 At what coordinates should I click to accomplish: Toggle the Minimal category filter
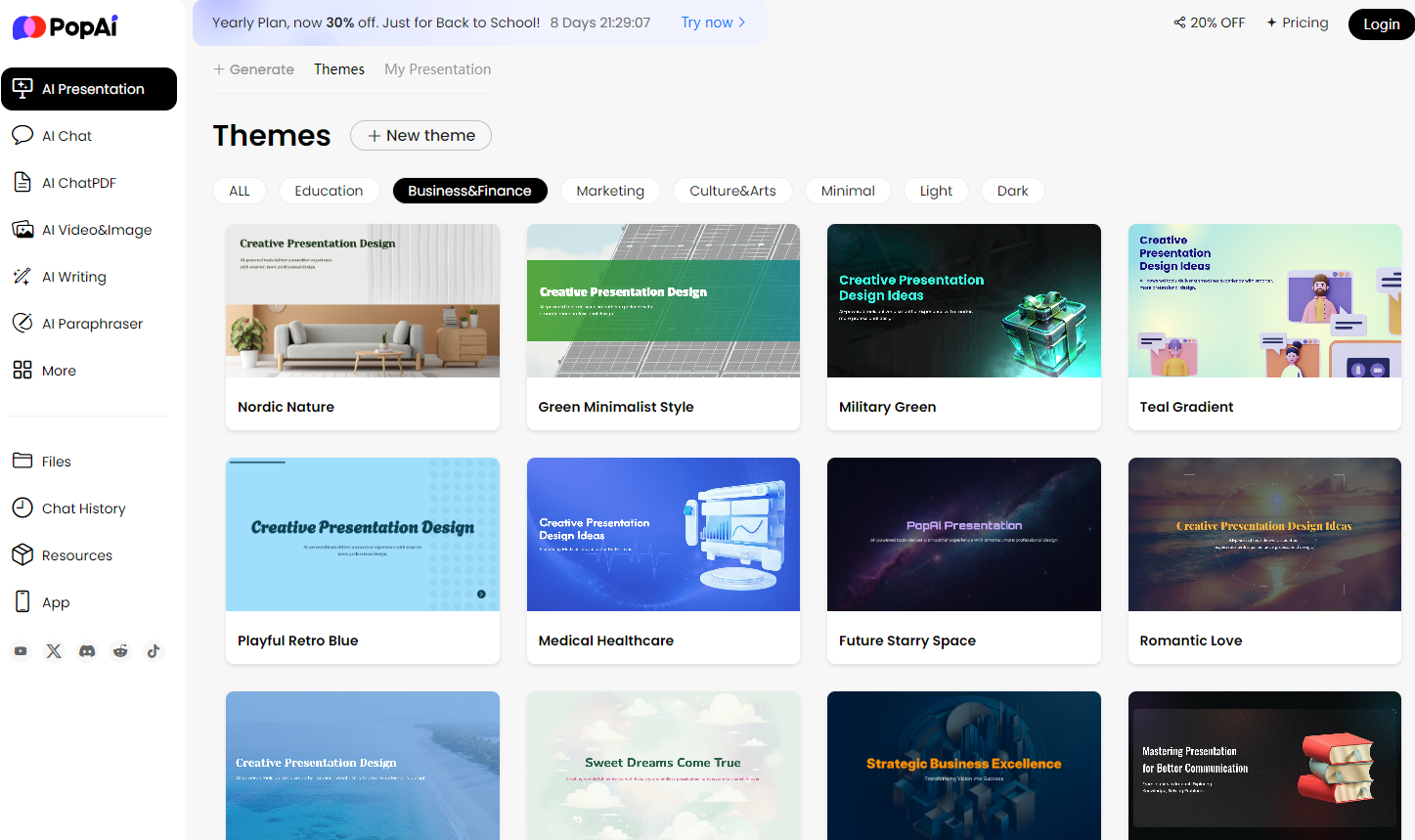coord(847,191)
